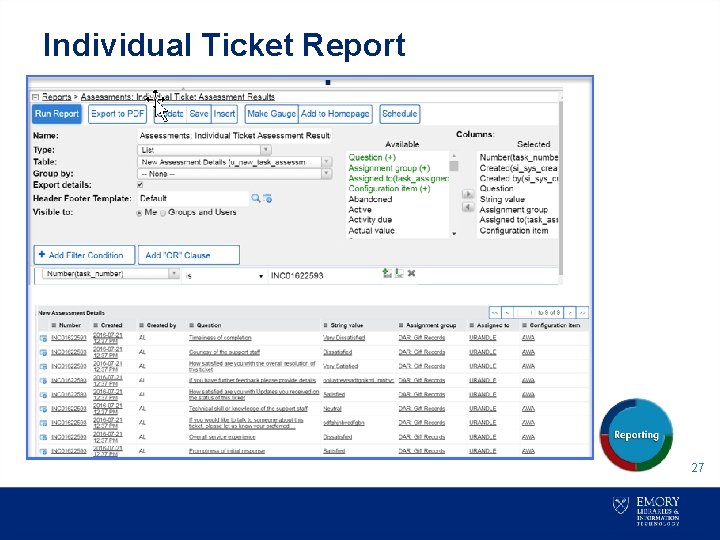
Task: Select Groups and Users radio button
Action: [x=163, y=213]
